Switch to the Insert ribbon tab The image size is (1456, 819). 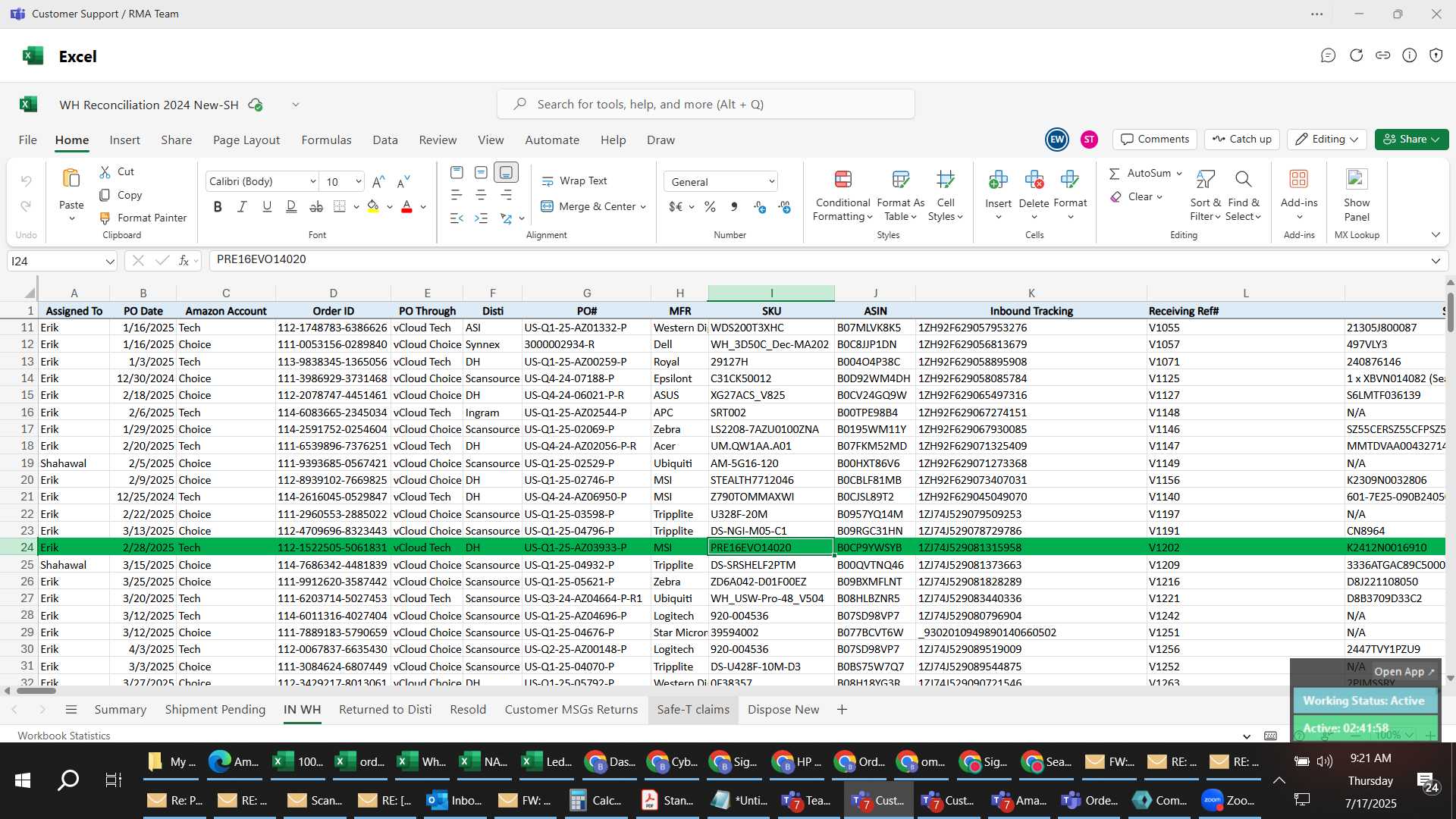[x=124, y=140]
